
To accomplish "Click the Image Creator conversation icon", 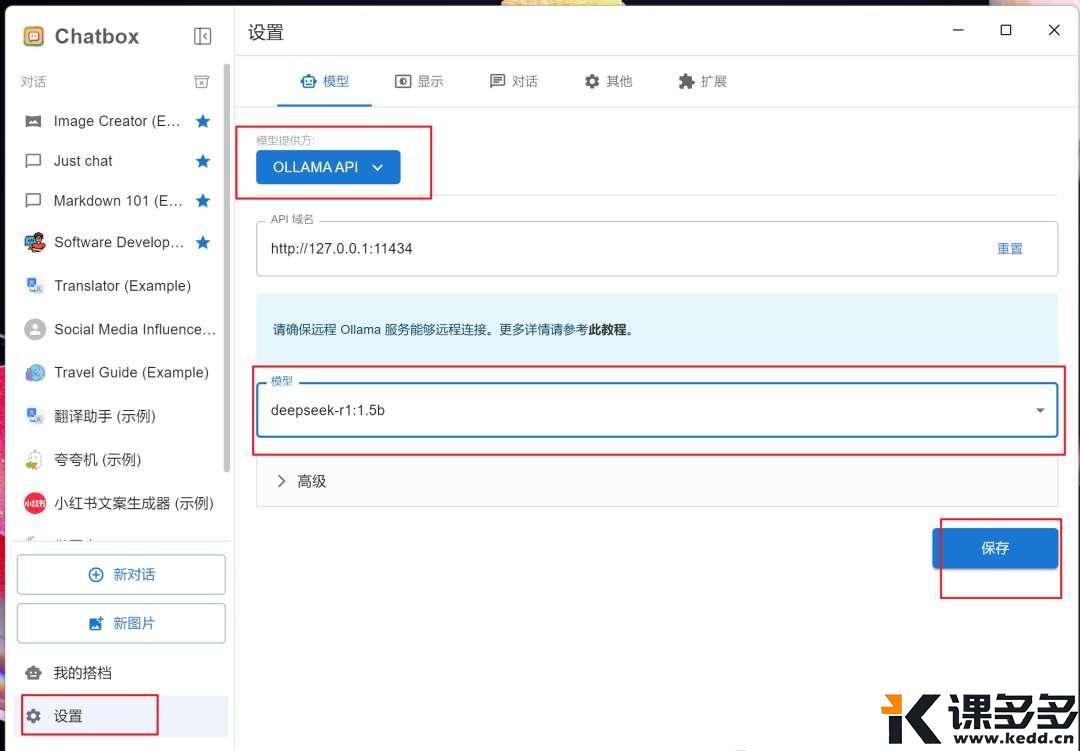I will tap(33, 121).
